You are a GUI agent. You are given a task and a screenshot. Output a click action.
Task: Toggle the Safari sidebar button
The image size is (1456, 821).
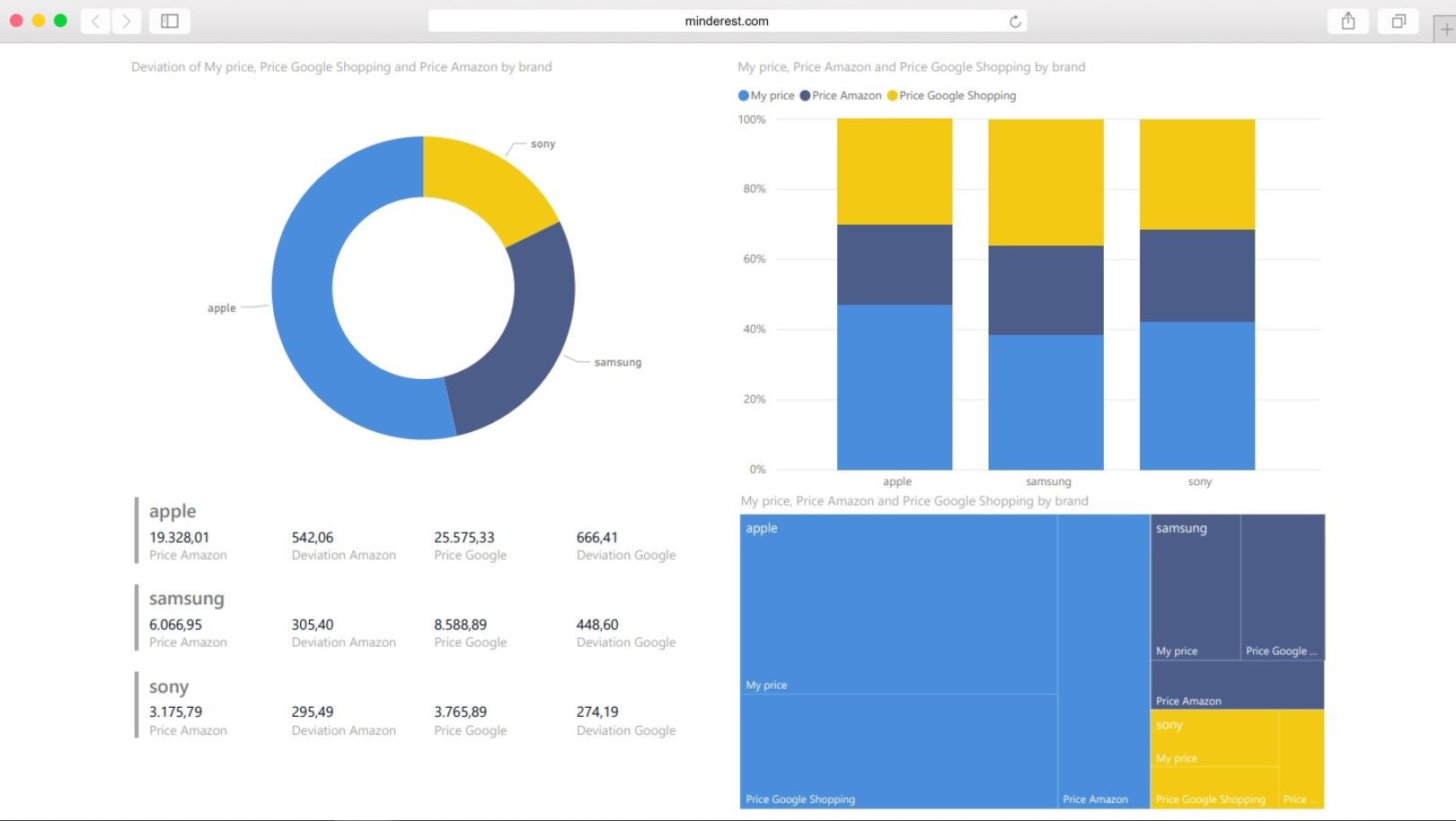pyautogui.click(x=170, y=21)
